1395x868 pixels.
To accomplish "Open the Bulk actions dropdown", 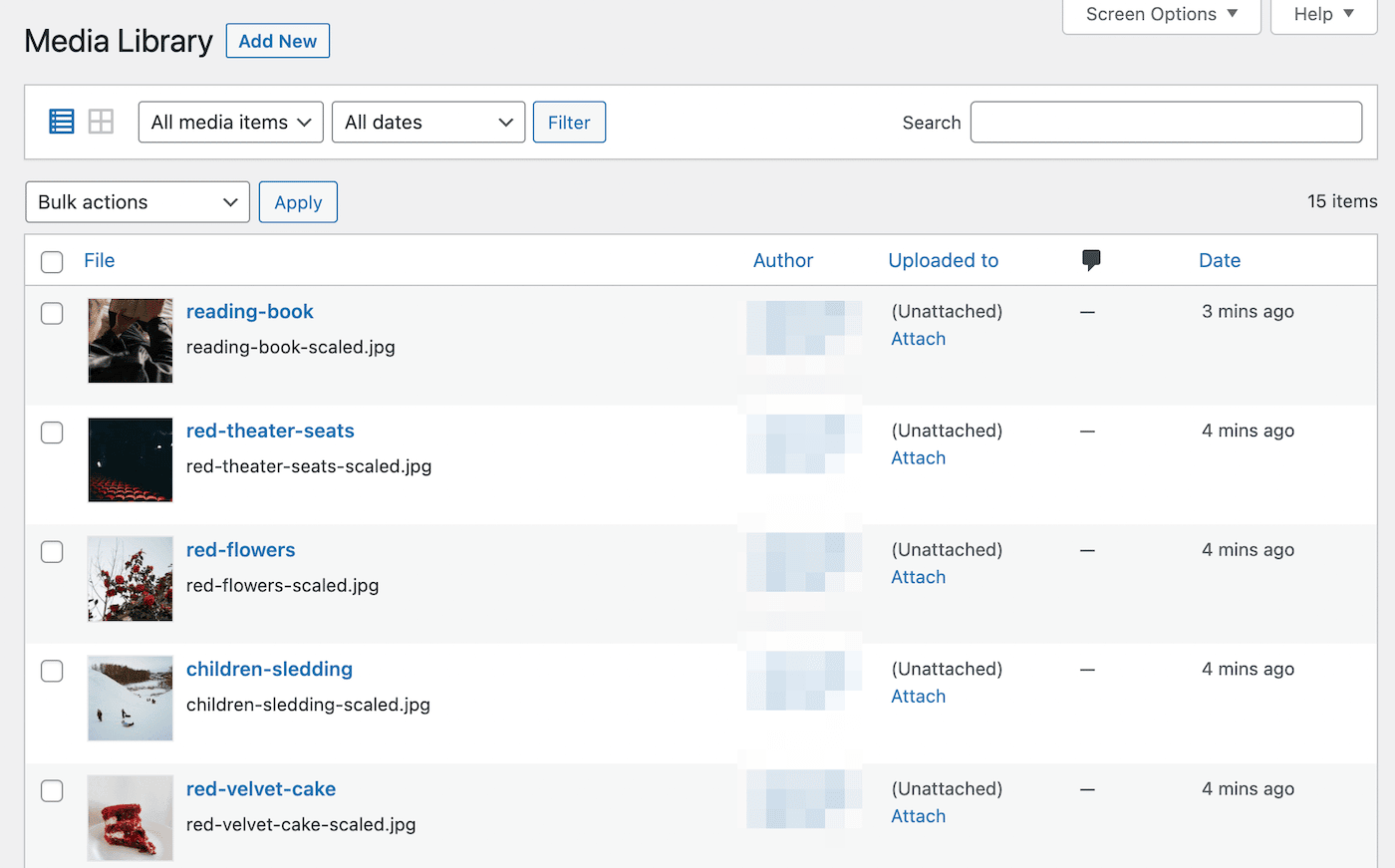I will [x=138, y=202].
